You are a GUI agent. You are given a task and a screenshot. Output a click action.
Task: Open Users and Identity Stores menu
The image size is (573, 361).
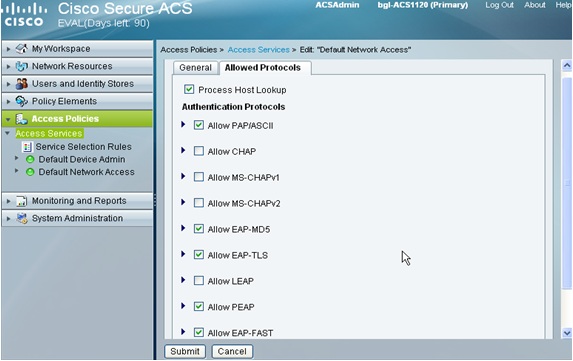(77, 84)
